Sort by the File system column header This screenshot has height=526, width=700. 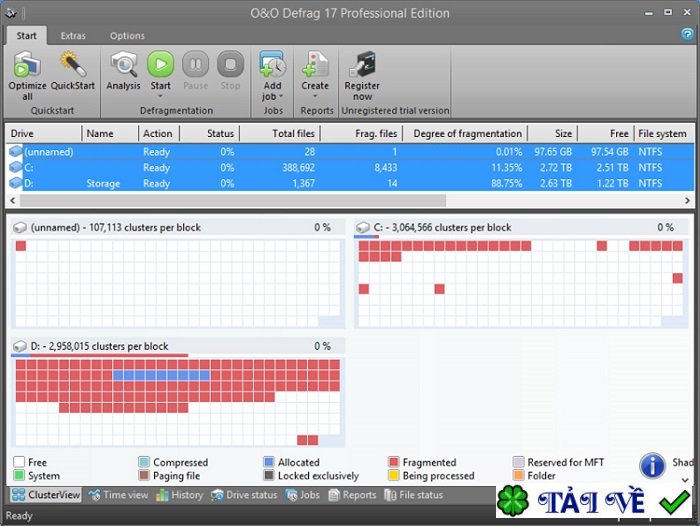tap(664, 134)
